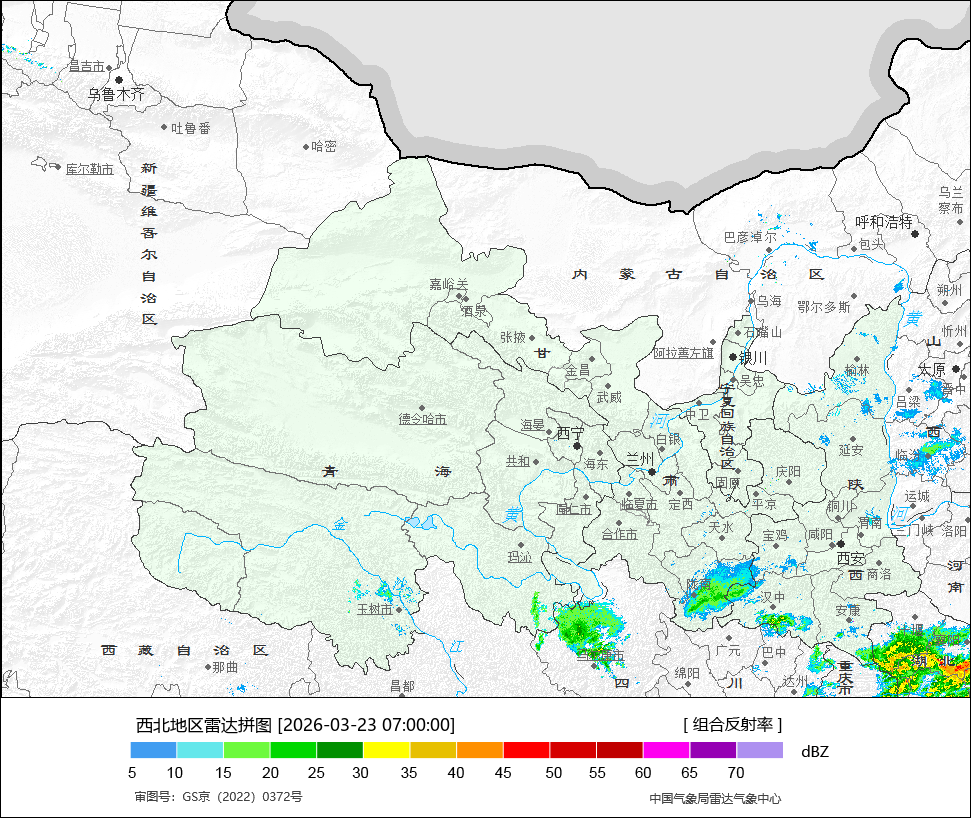Click the 兰州 capital label
The height and width of the screenshot is (818, 971).
pyautogui.click(x=640, y=459)
